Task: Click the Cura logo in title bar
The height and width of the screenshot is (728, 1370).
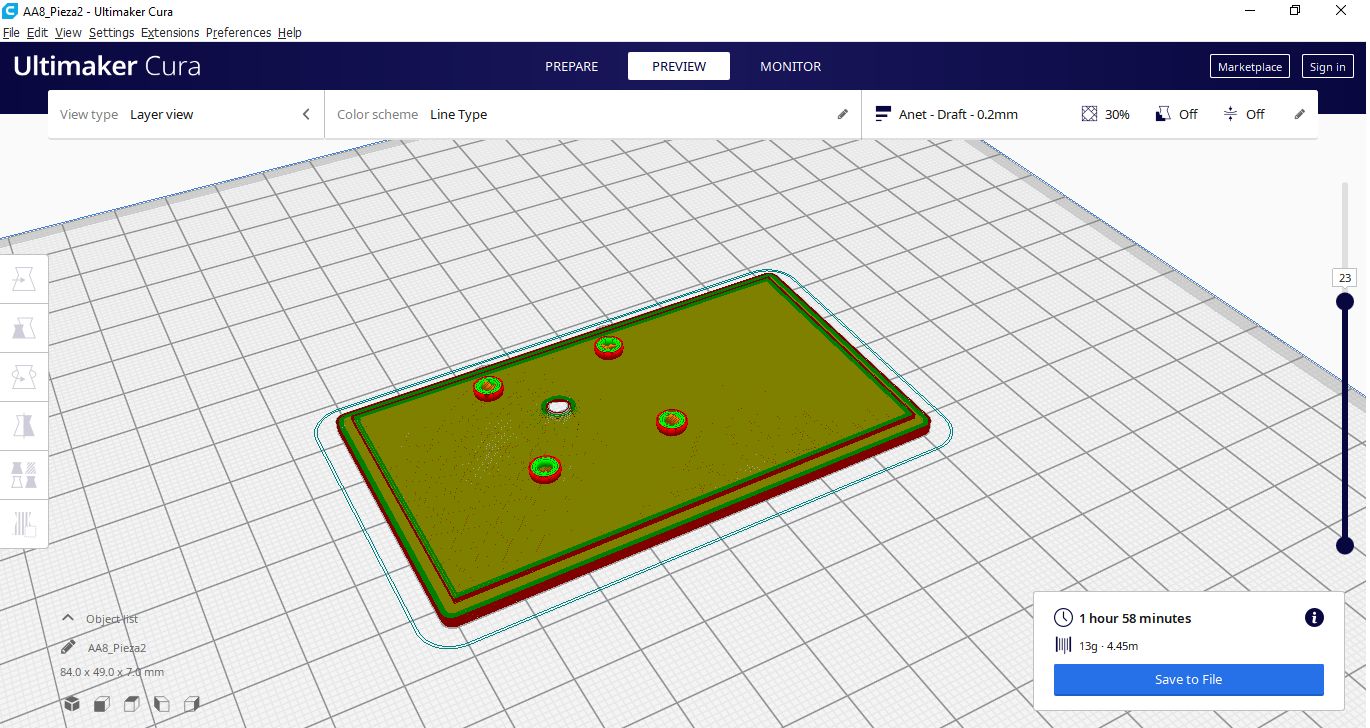Action: (x=10, y=10)
